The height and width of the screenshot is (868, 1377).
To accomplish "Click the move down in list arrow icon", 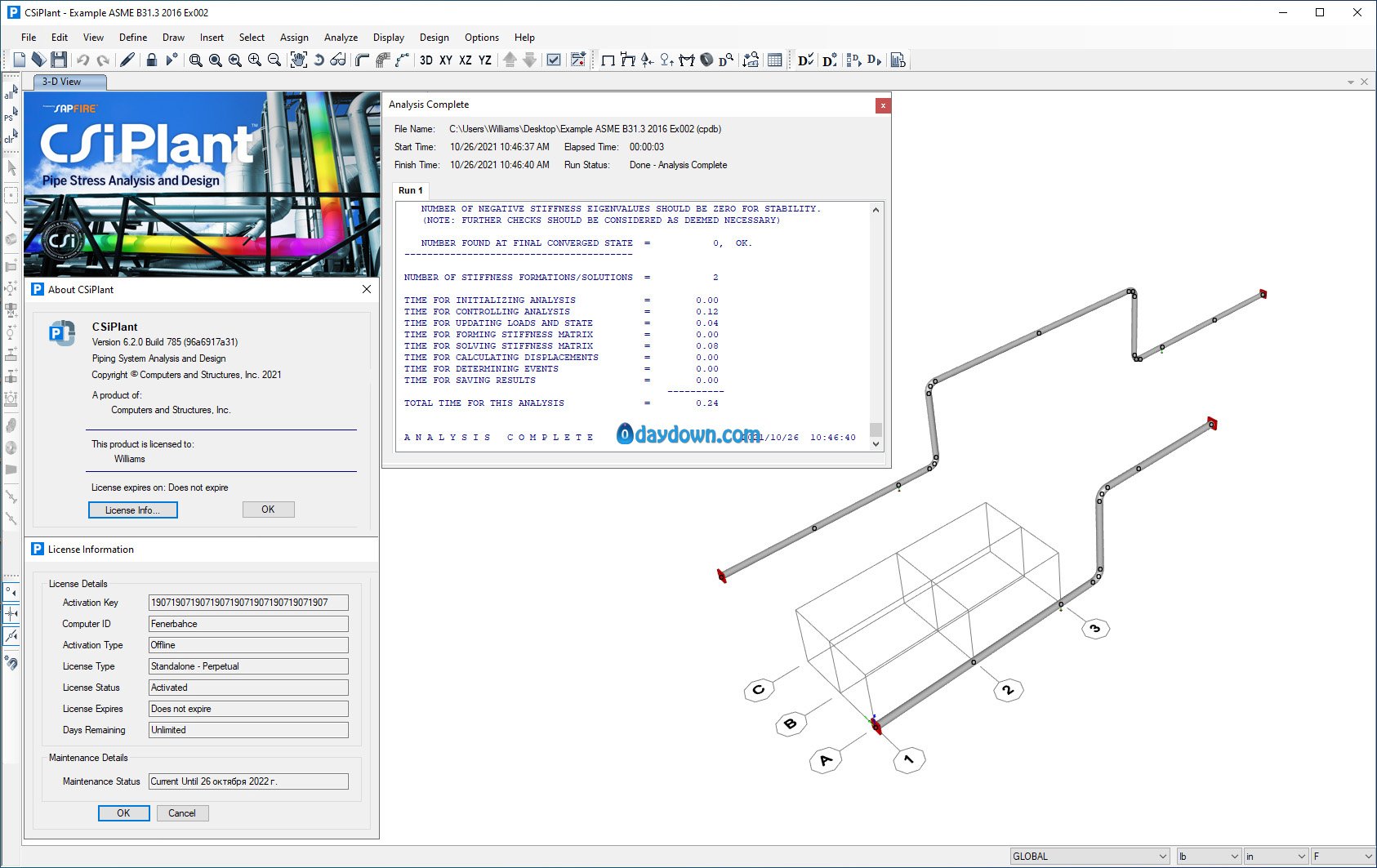I will 529,60.
